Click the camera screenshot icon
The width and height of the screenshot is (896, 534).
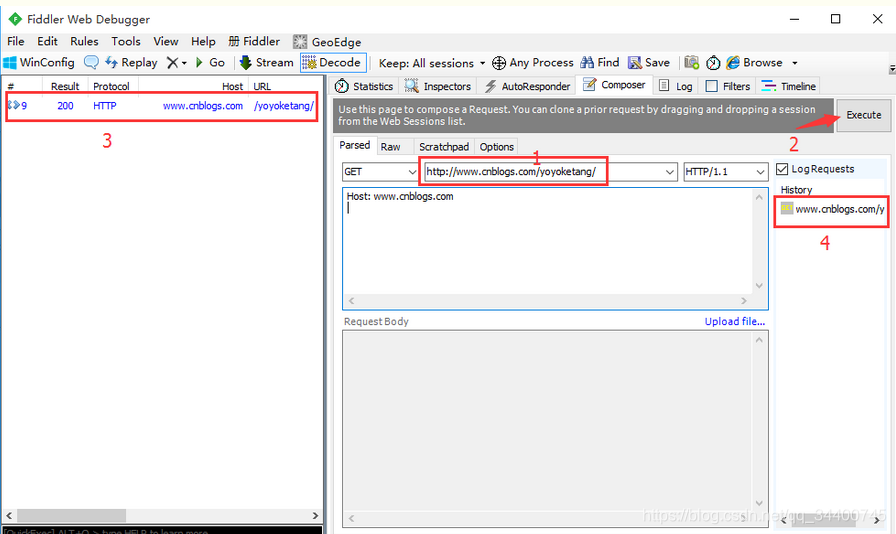point(691,62)
